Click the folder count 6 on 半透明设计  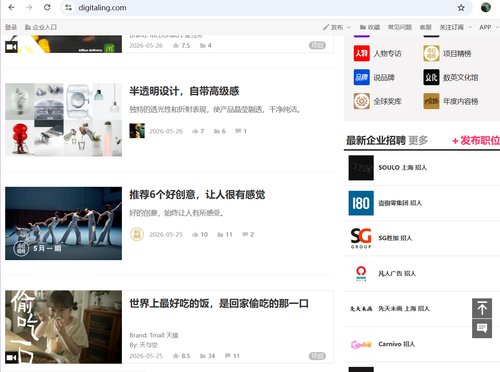(x=220, y=131)
